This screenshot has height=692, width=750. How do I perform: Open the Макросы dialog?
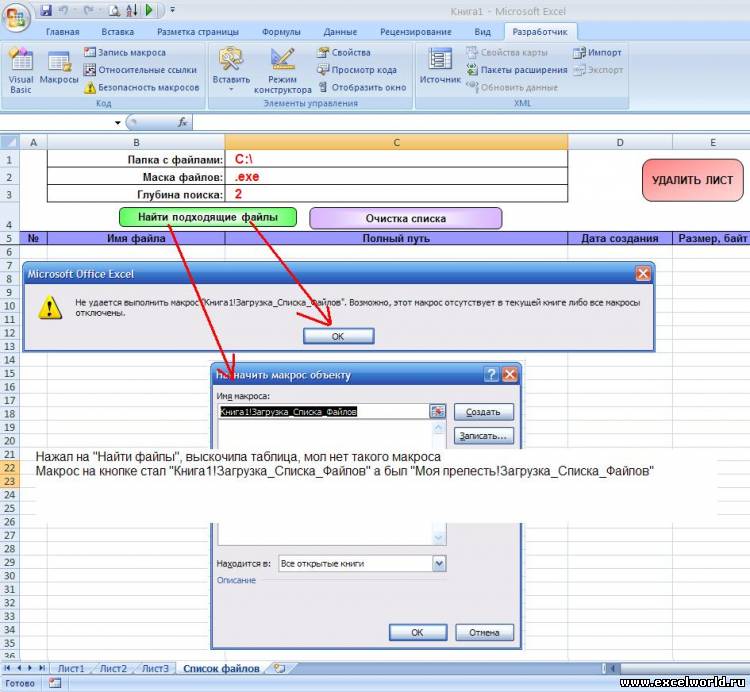pyautogui.click(x=59, y=68)
